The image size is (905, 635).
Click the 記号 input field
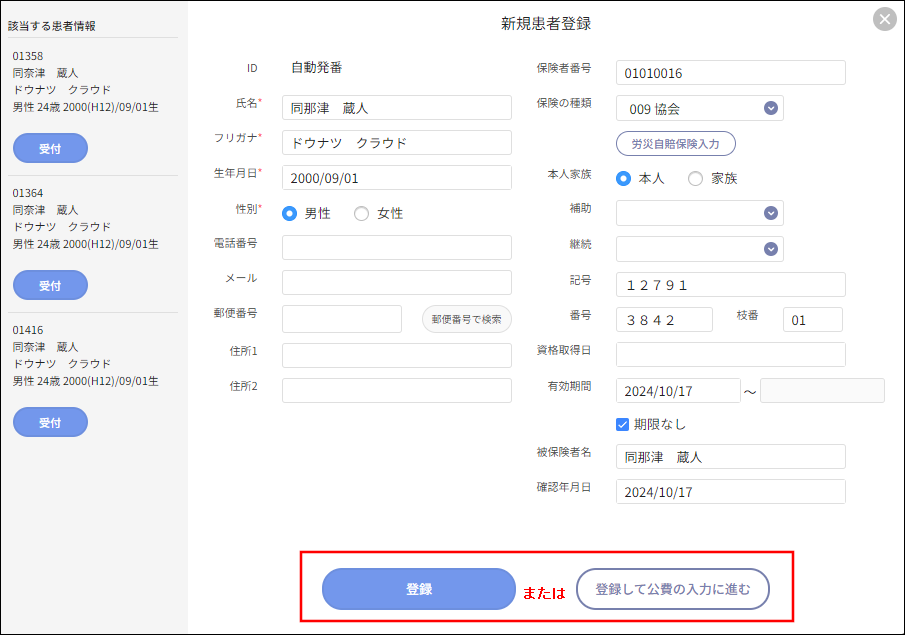(x=730, y=283)
